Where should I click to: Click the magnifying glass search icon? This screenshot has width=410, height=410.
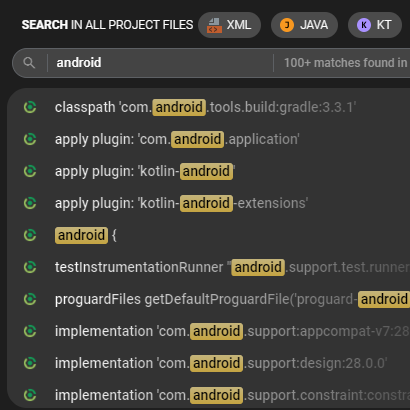(x=29, y=63)
